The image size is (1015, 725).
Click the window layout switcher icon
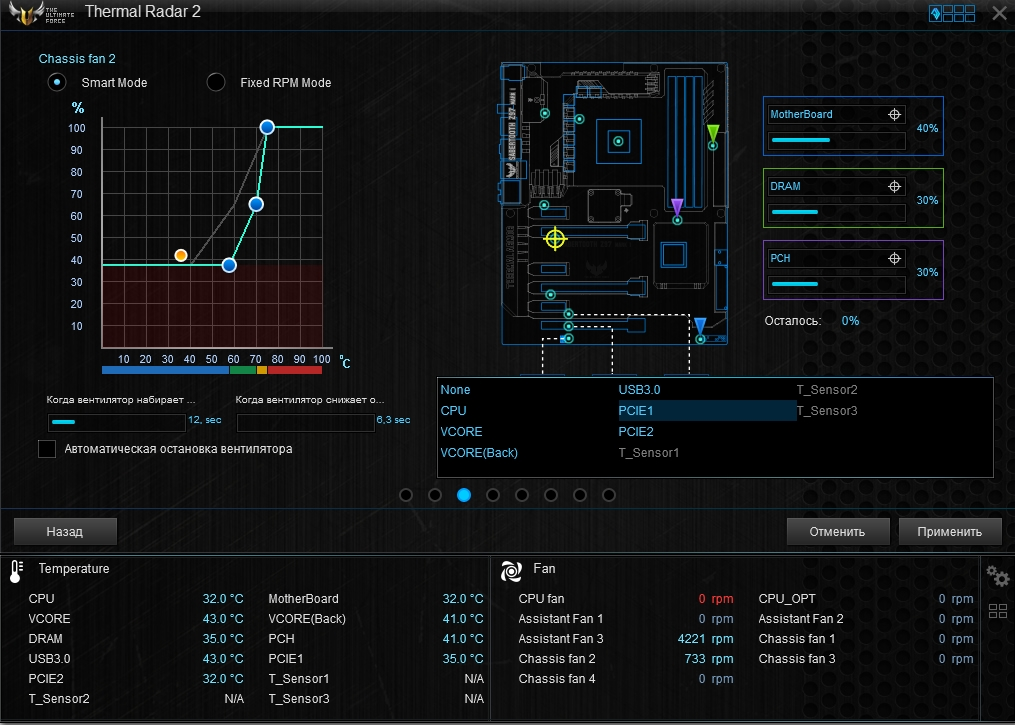coord(952,13)
